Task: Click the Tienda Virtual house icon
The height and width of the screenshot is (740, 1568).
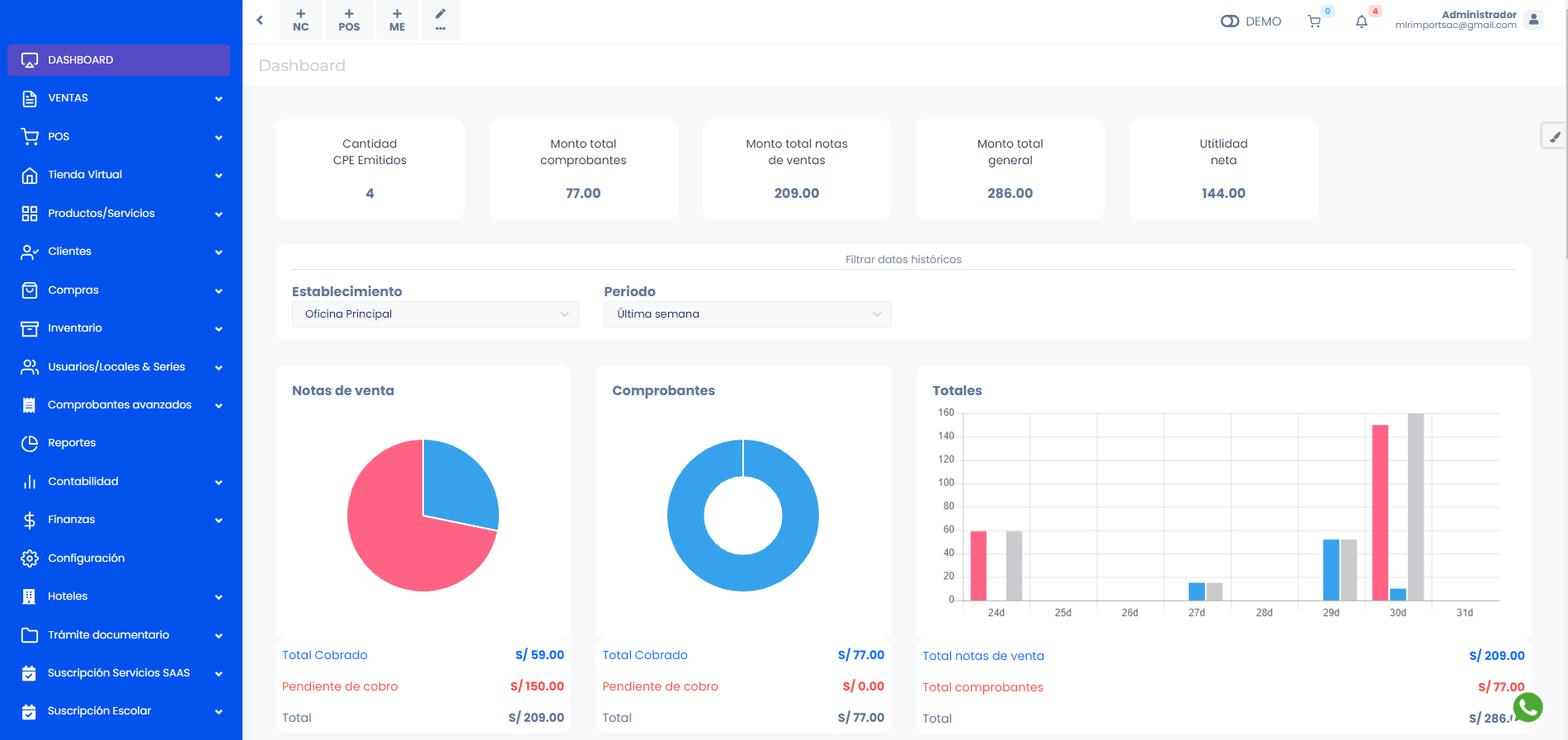Action: point(30,175)
